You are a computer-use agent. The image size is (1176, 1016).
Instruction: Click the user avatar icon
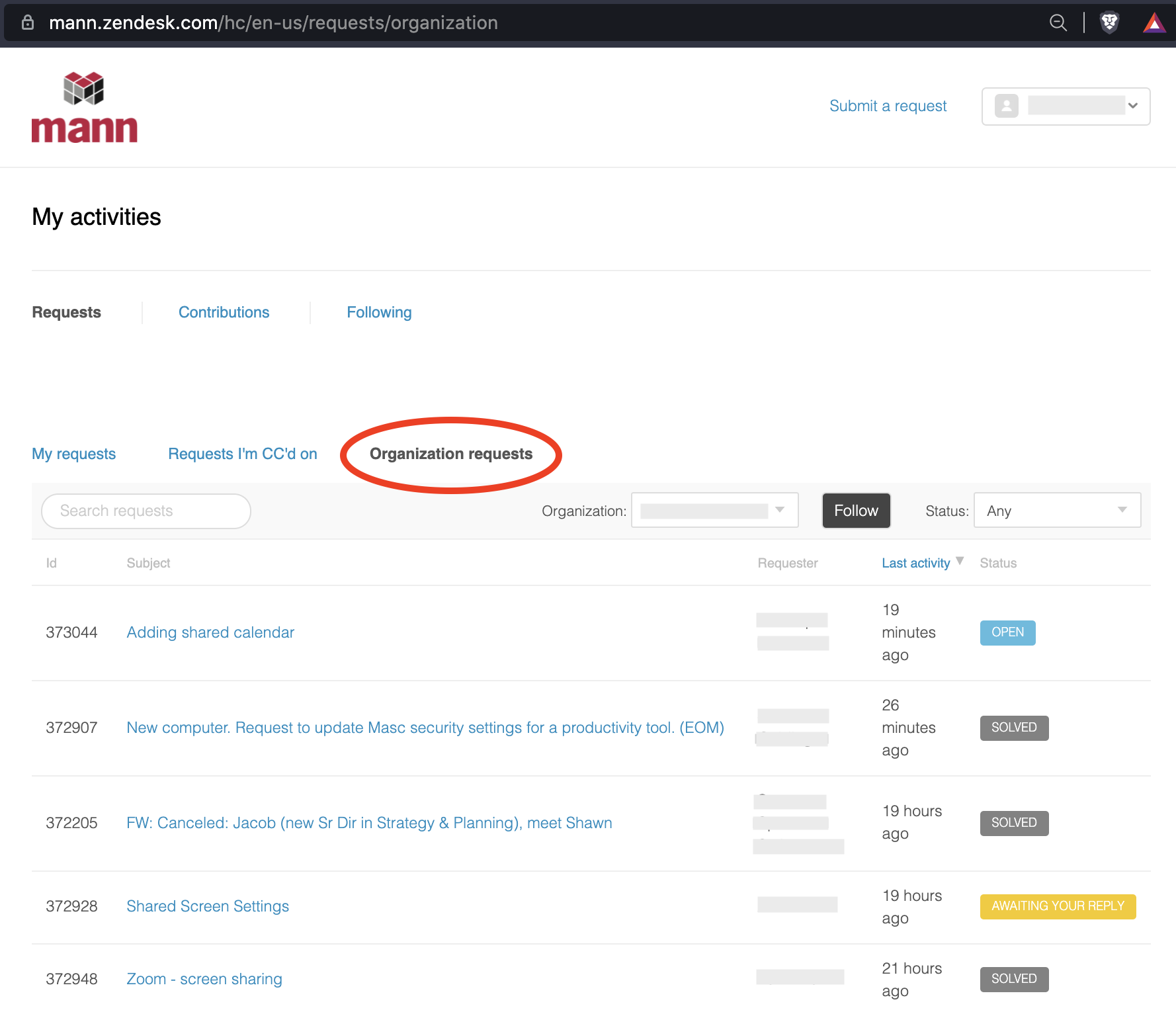pyautogui.click(x=1006, y=106)
